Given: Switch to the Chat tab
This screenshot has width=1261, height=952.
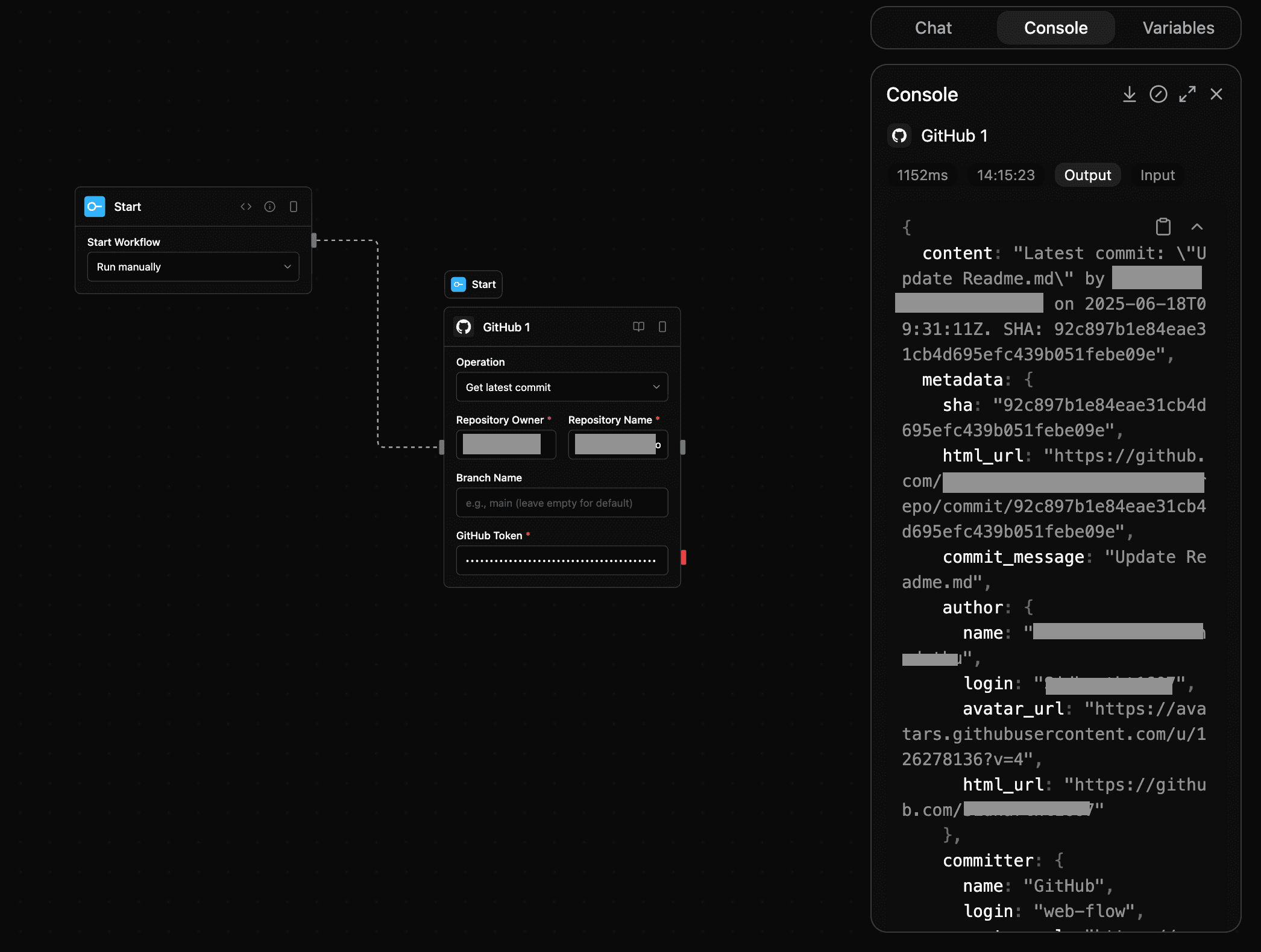Looking at the screenshot, I should coord(933,28).
